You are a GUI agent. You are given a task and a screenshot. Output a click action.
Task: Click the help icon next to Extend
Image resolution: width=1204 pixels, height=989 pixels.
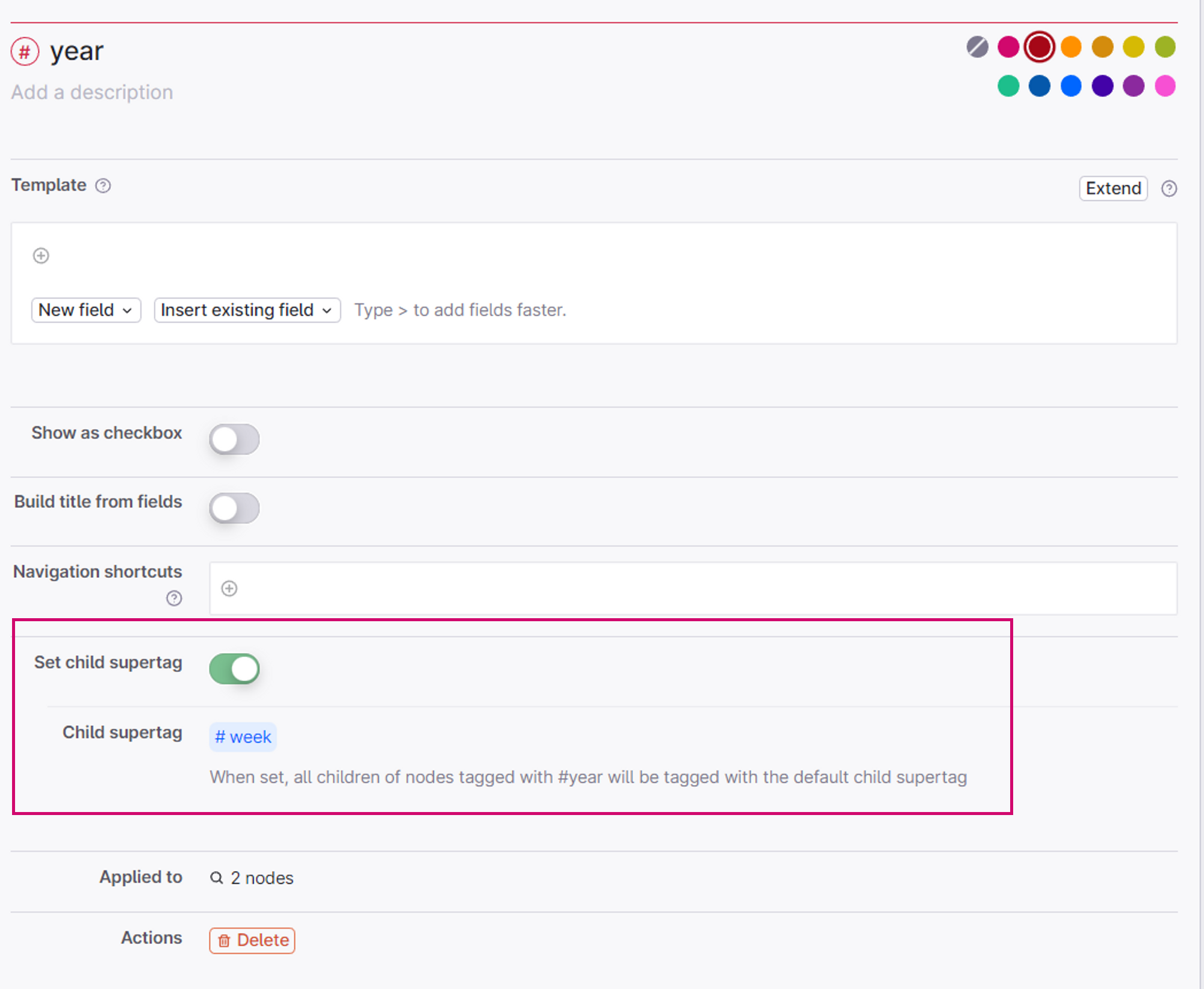[x=1168, y=189]
